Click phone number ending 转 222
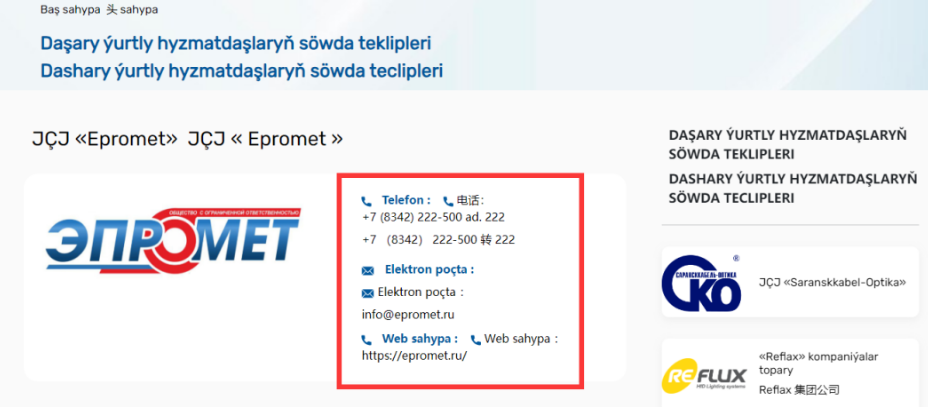Screen dimensions: 928x407 pyautogui.click(x=439, y=240)
